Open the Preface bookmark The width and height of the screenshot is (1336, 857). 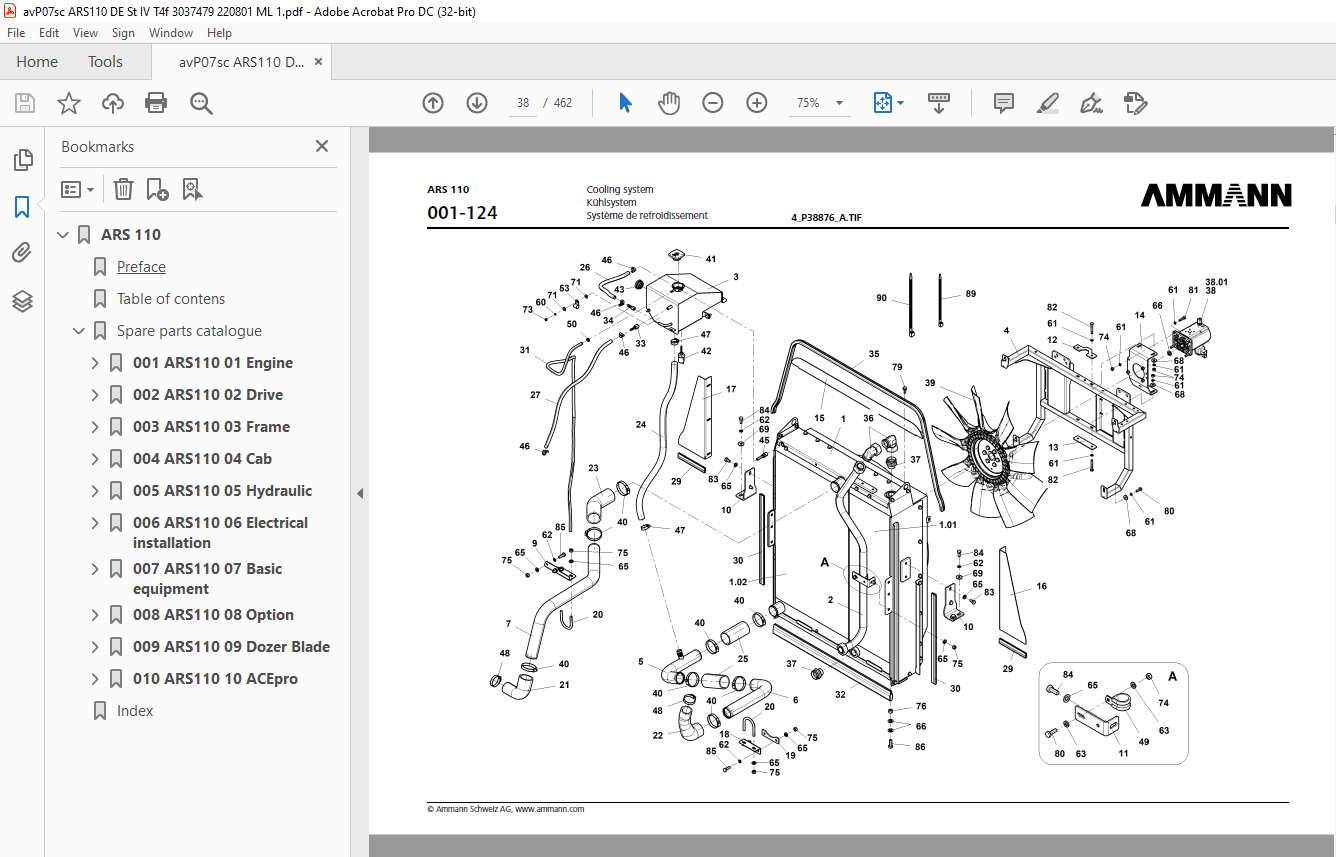[x=141, y=267]
